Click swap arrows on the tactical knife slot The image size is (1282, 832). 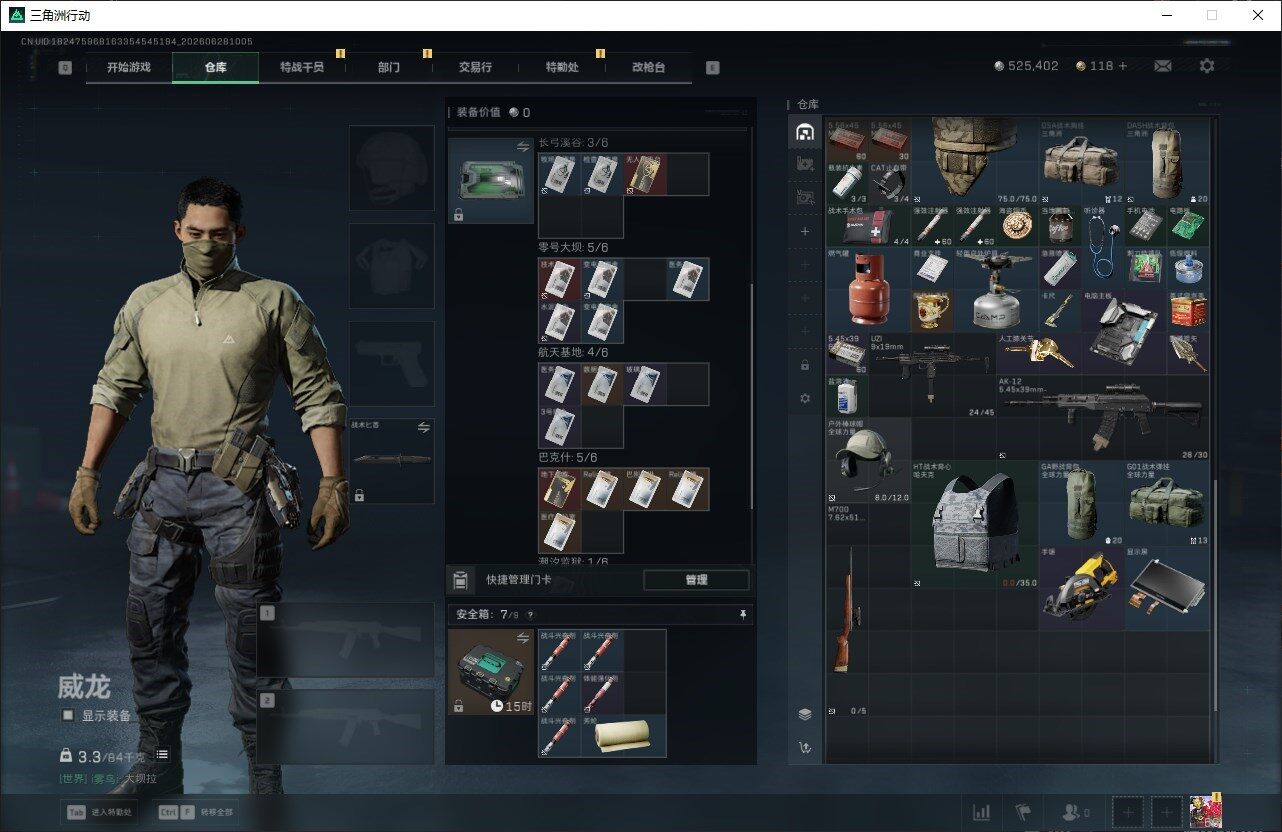coord(423,427)
